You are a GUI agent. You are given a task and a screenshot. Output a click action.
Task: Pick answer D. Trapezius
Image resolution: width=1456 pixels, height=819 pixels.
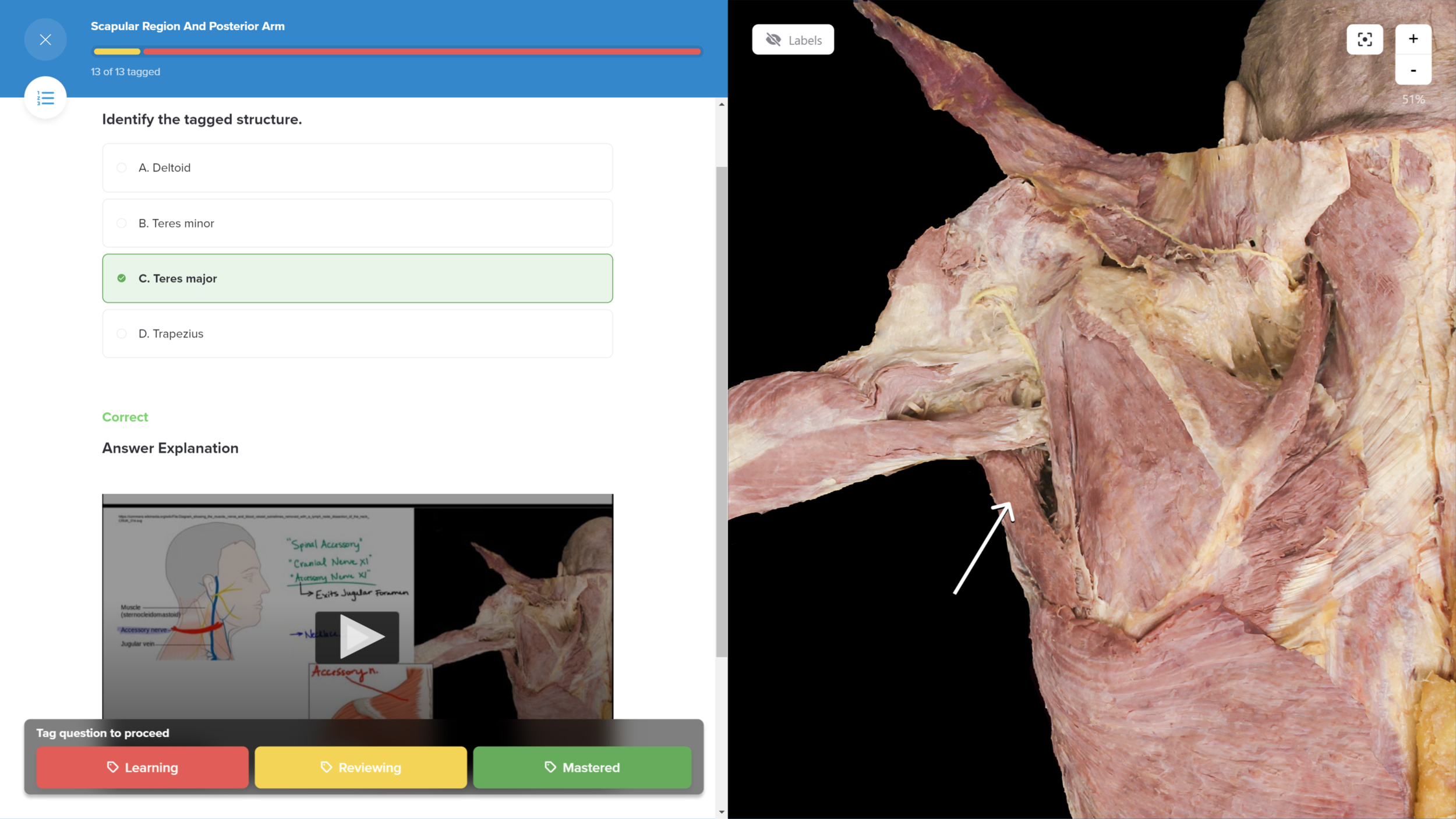click(357, 334)
